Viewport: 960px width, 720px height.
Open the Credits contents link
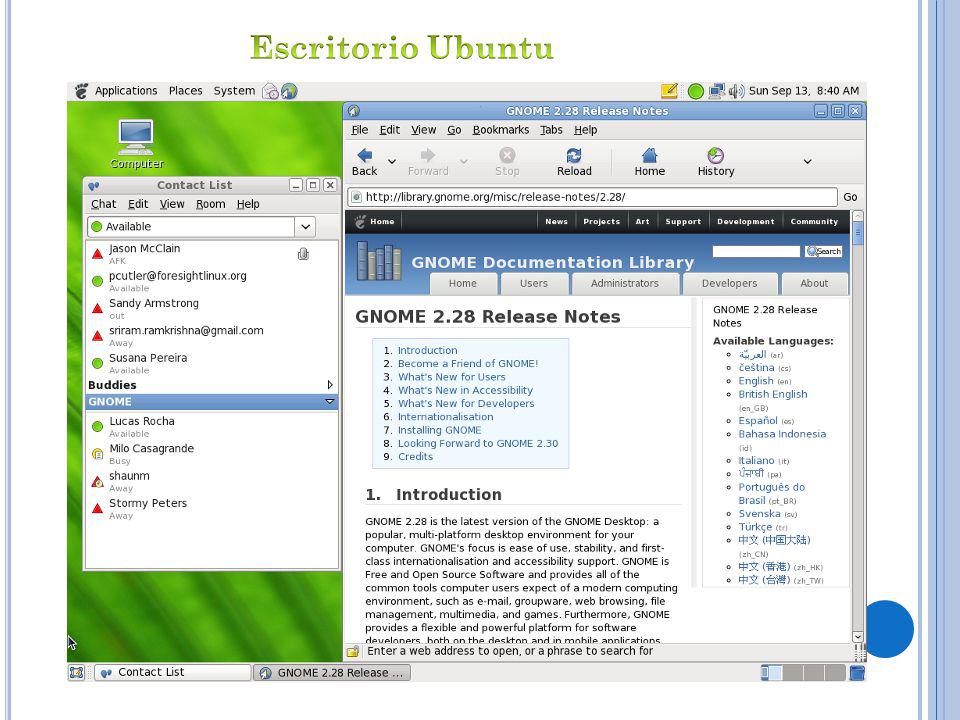pyautogui.click(x=415, y=457)
